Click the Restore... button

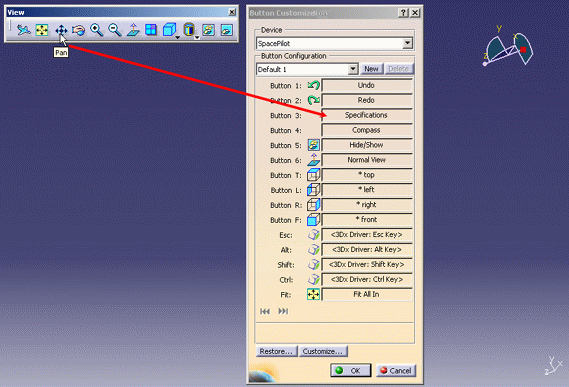276,351
